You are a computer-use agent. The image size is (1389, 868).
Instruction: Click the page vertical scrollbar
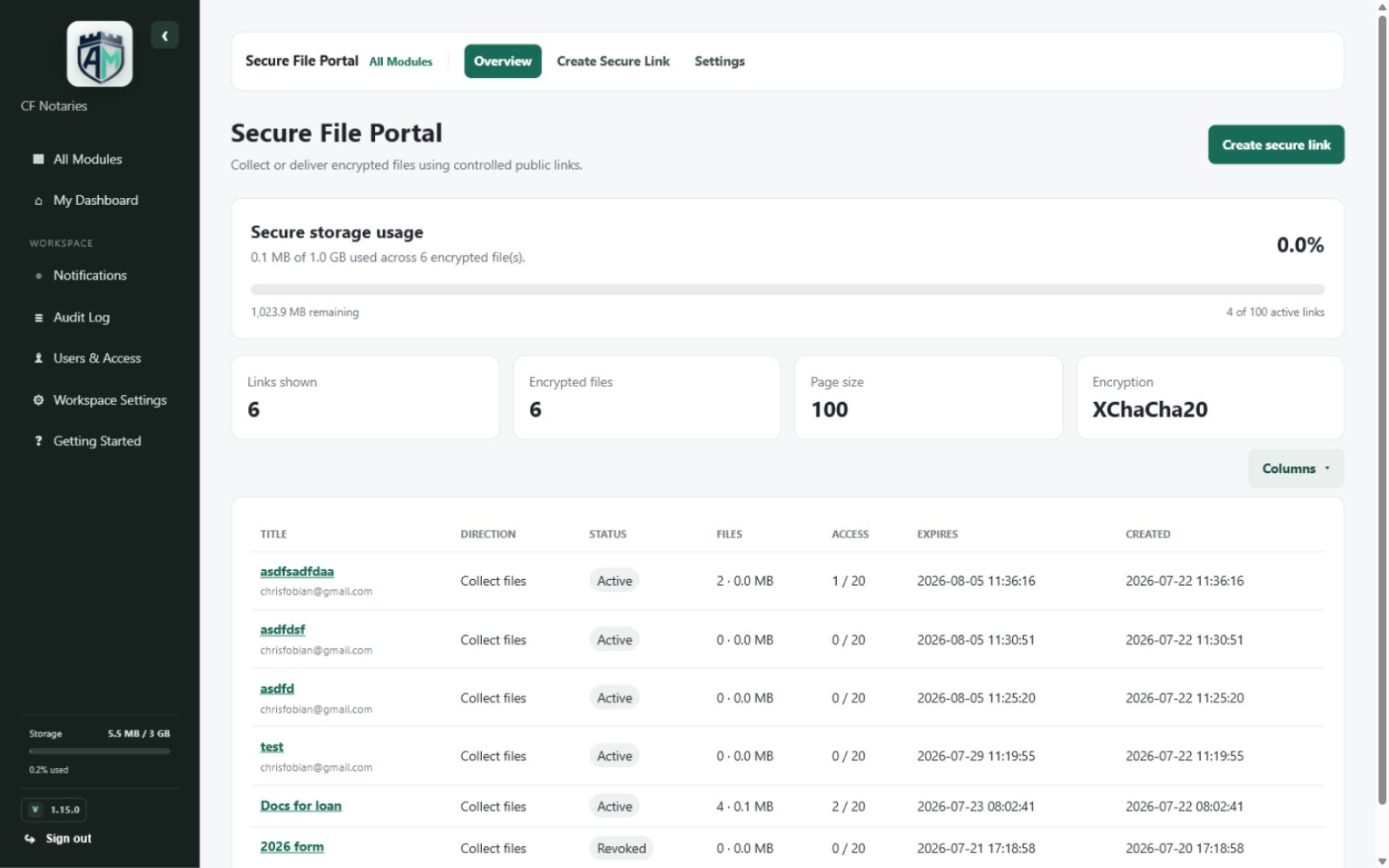pyautogui.click(x=1382, y=409)
